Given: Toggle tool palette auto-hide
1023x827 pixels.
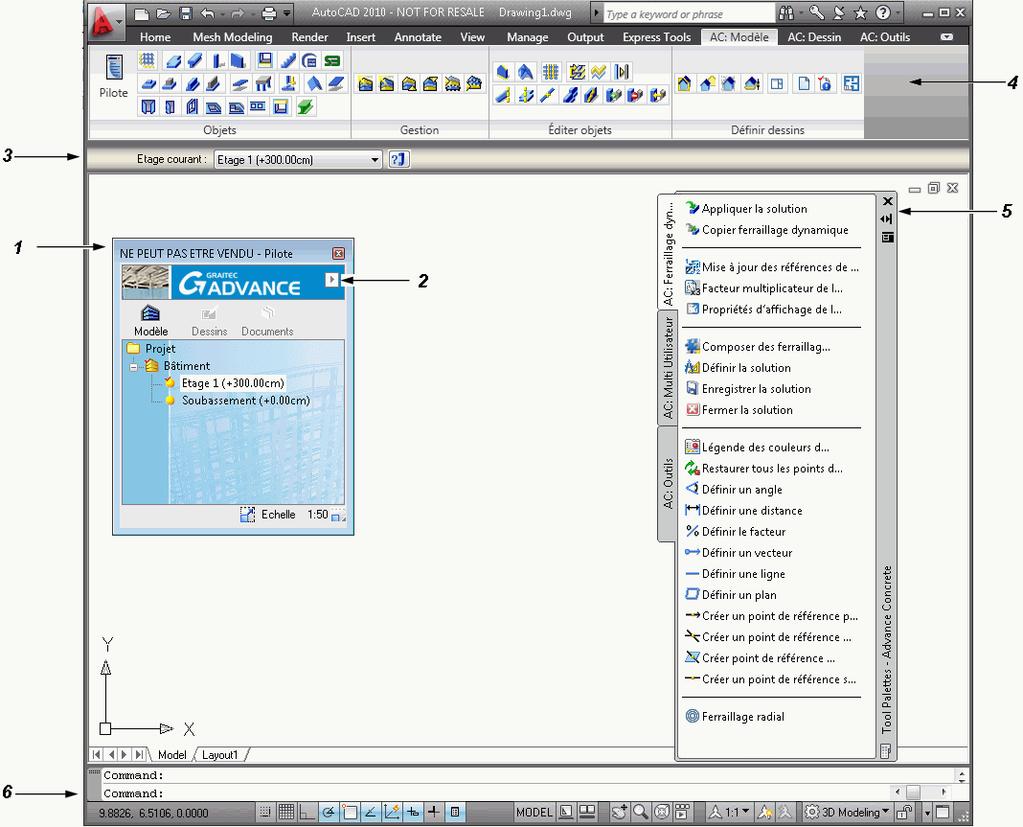Looking at the screenshot, I should coord(887,219).
